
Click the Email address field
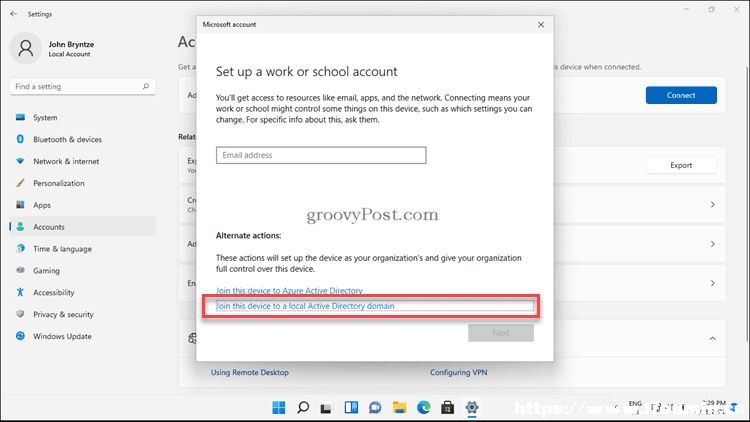[x=321, y=155]
